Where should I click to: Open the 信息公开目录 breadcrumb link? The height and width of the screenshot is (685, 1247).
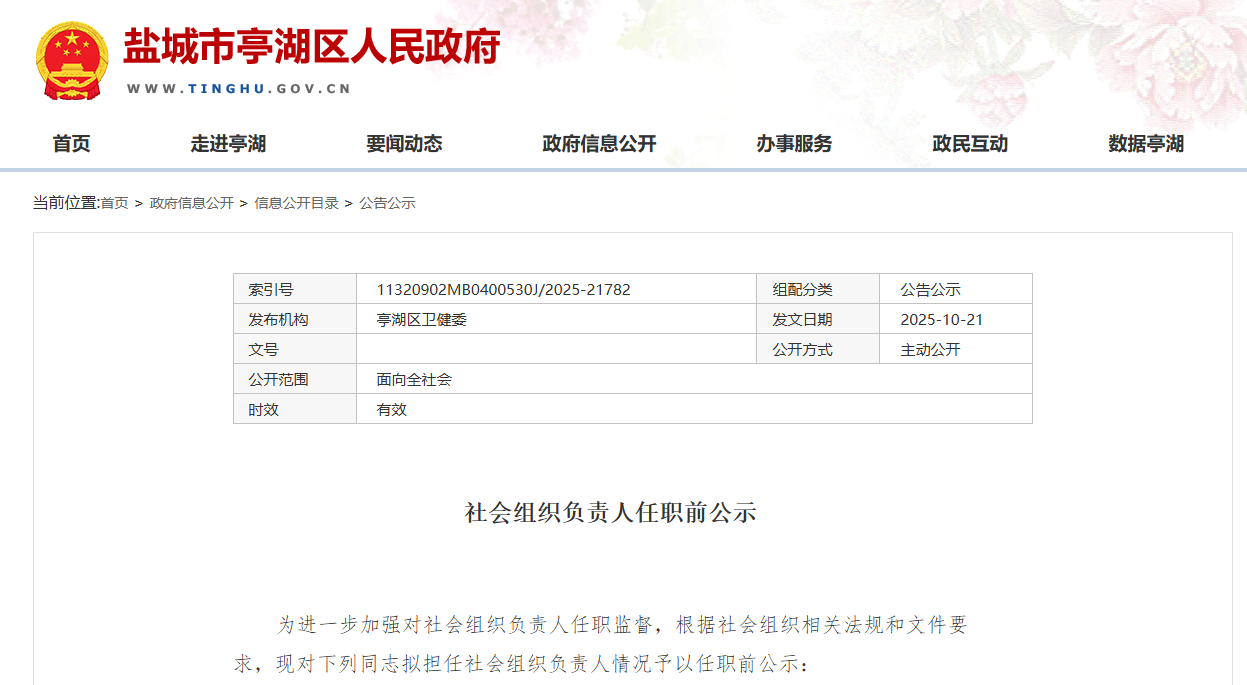pos(296,203)
